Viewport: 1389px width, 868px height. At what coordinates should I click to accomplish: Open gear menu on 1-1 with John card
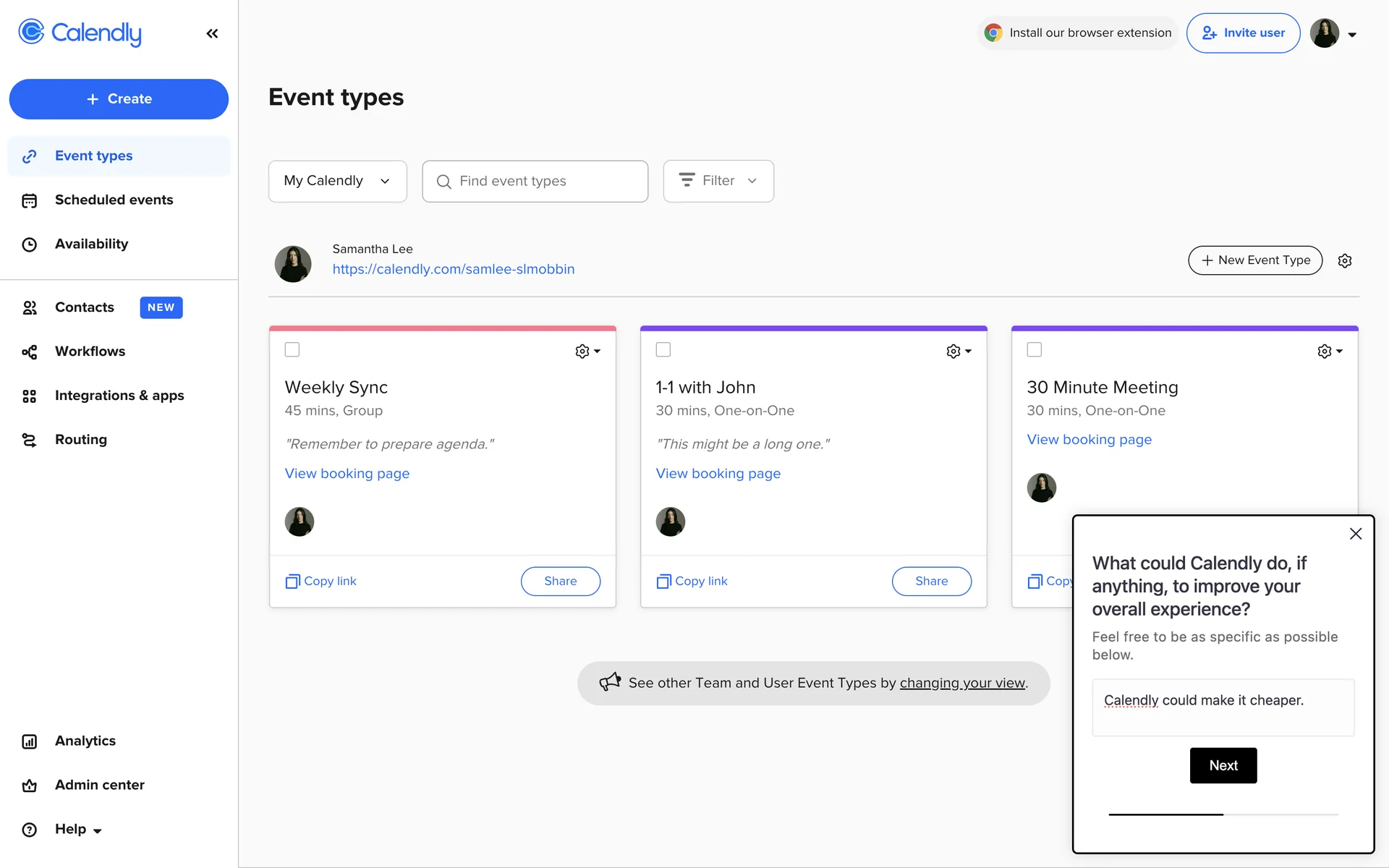pos(958,352)
